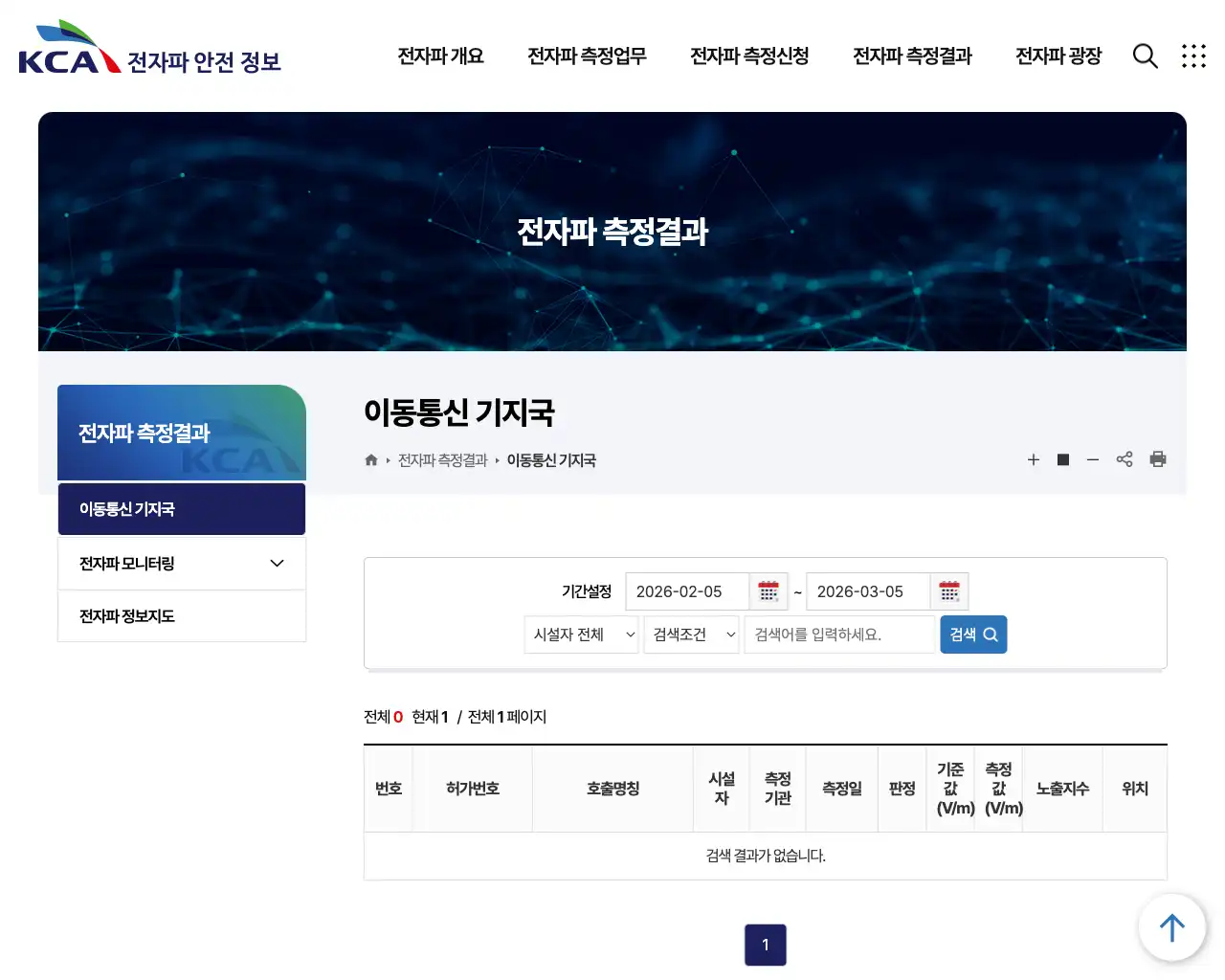Open the 전자파 광장 menu

1058,56
